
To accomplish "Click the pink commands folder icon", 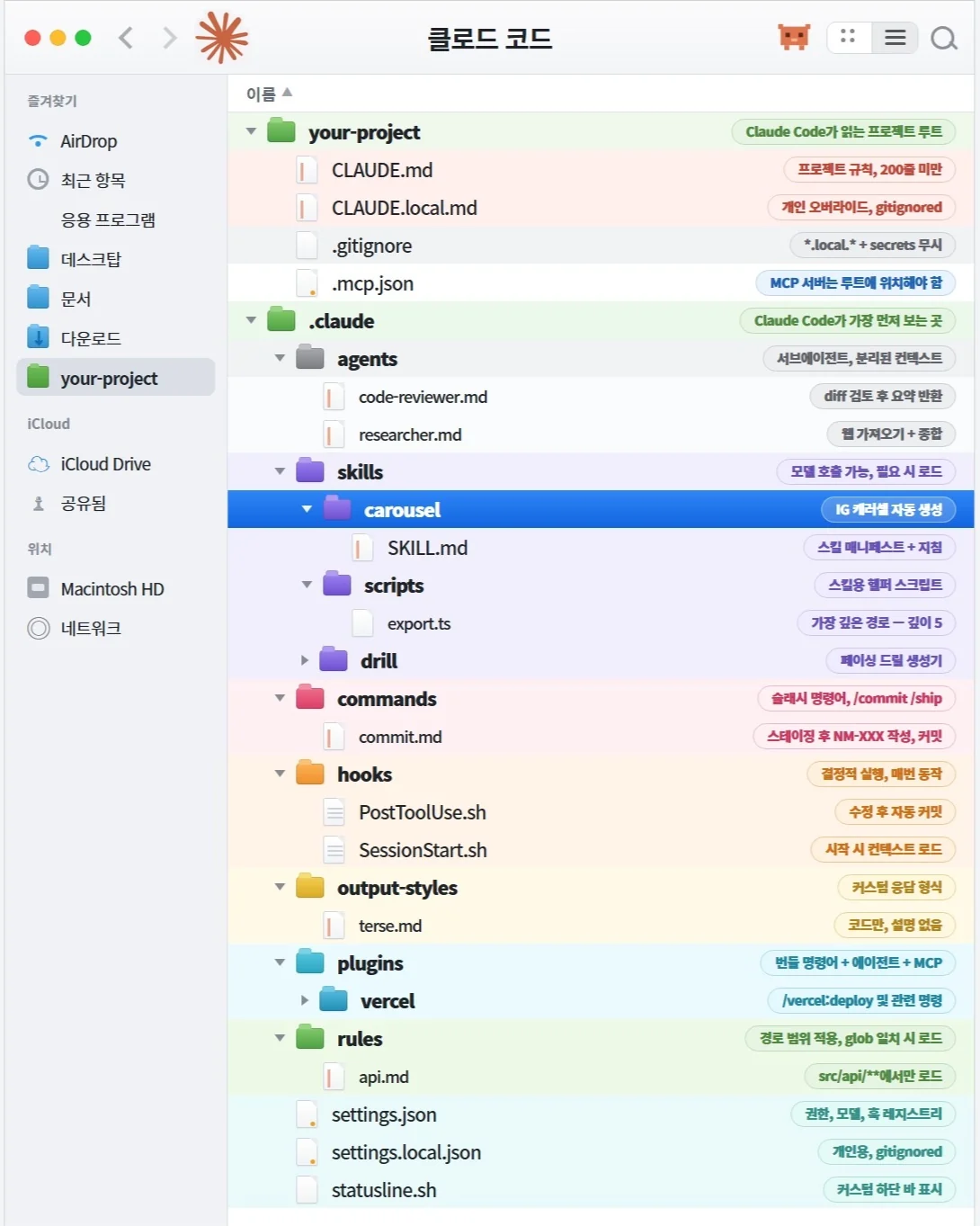I will tap(310, 698).
